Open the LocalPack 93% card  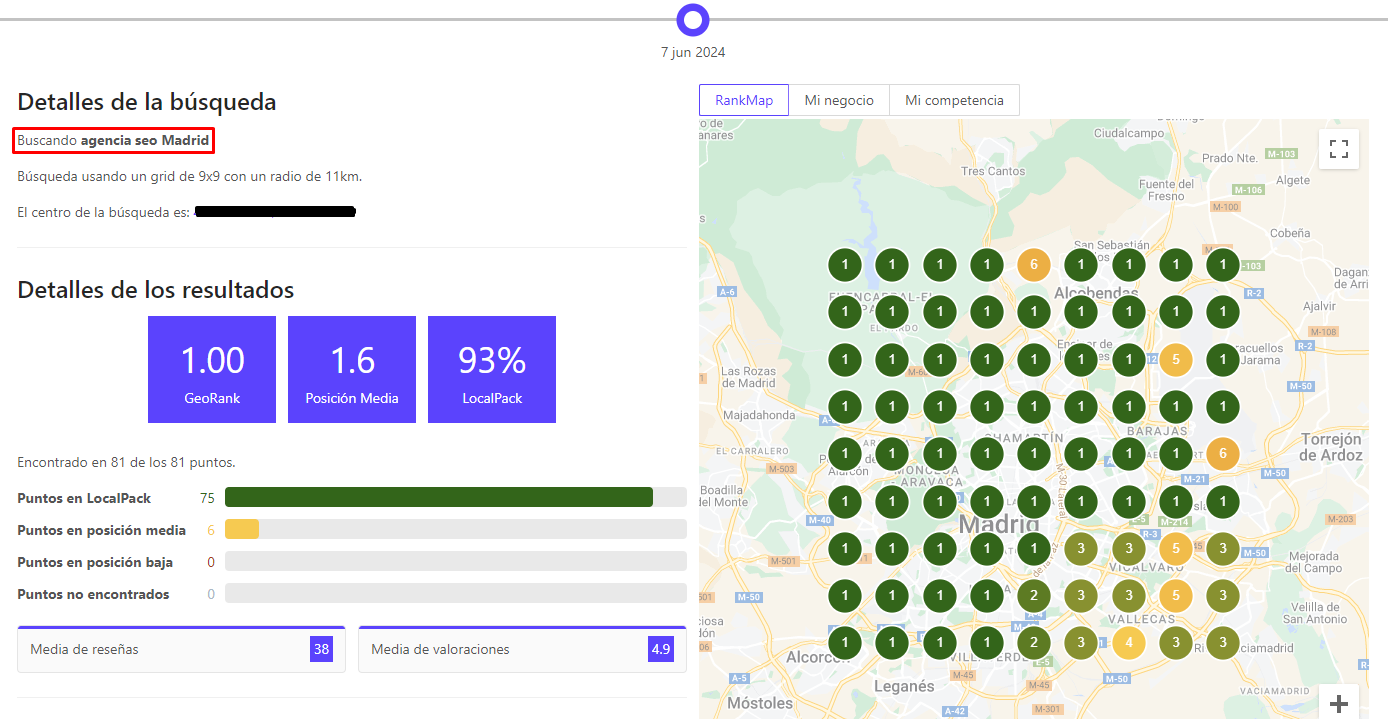coord(492,370)
